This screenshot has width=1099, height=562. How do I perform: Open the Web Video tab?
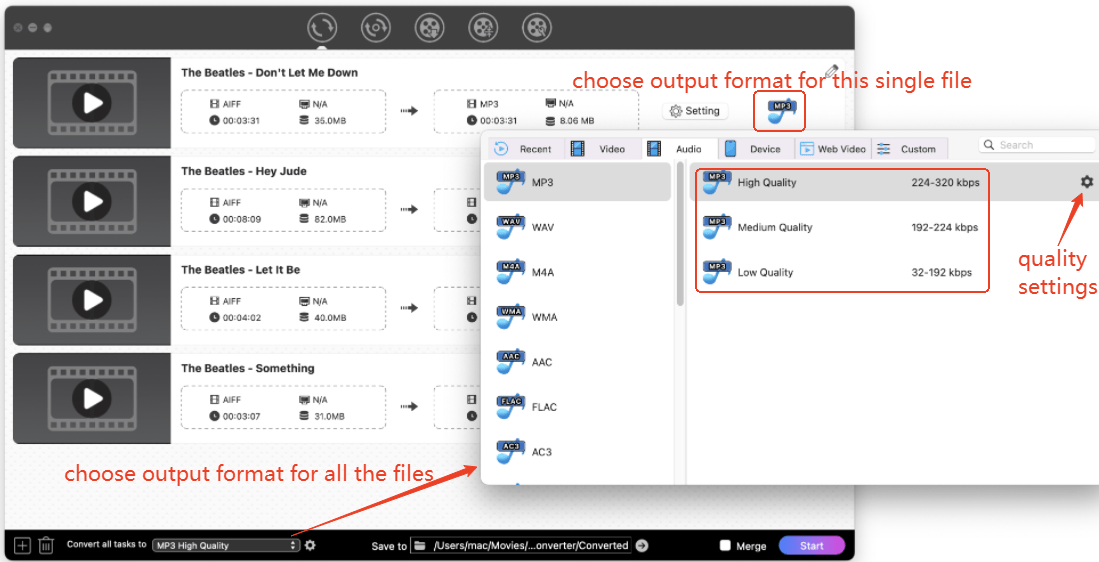[x=832, y=149]
